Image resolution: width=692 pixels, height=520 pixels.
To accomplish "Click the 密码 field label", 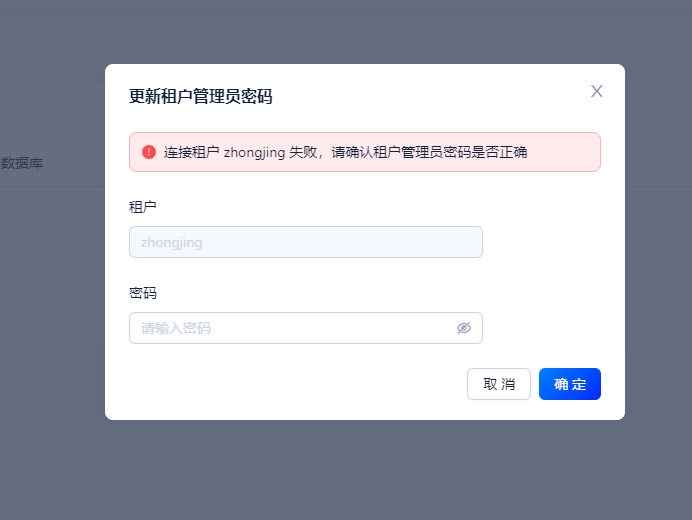I will coord(143,293).
